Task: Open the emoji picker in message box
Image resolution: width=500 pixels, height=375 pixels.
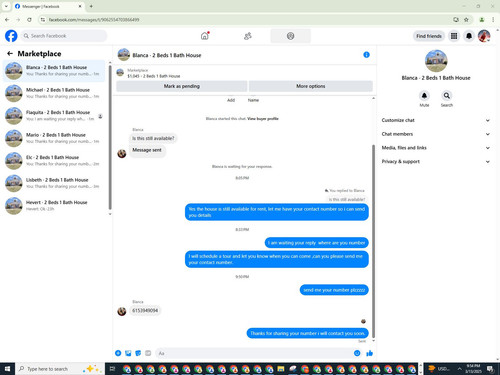Action: pyautogui.click(x=357, y=353)
